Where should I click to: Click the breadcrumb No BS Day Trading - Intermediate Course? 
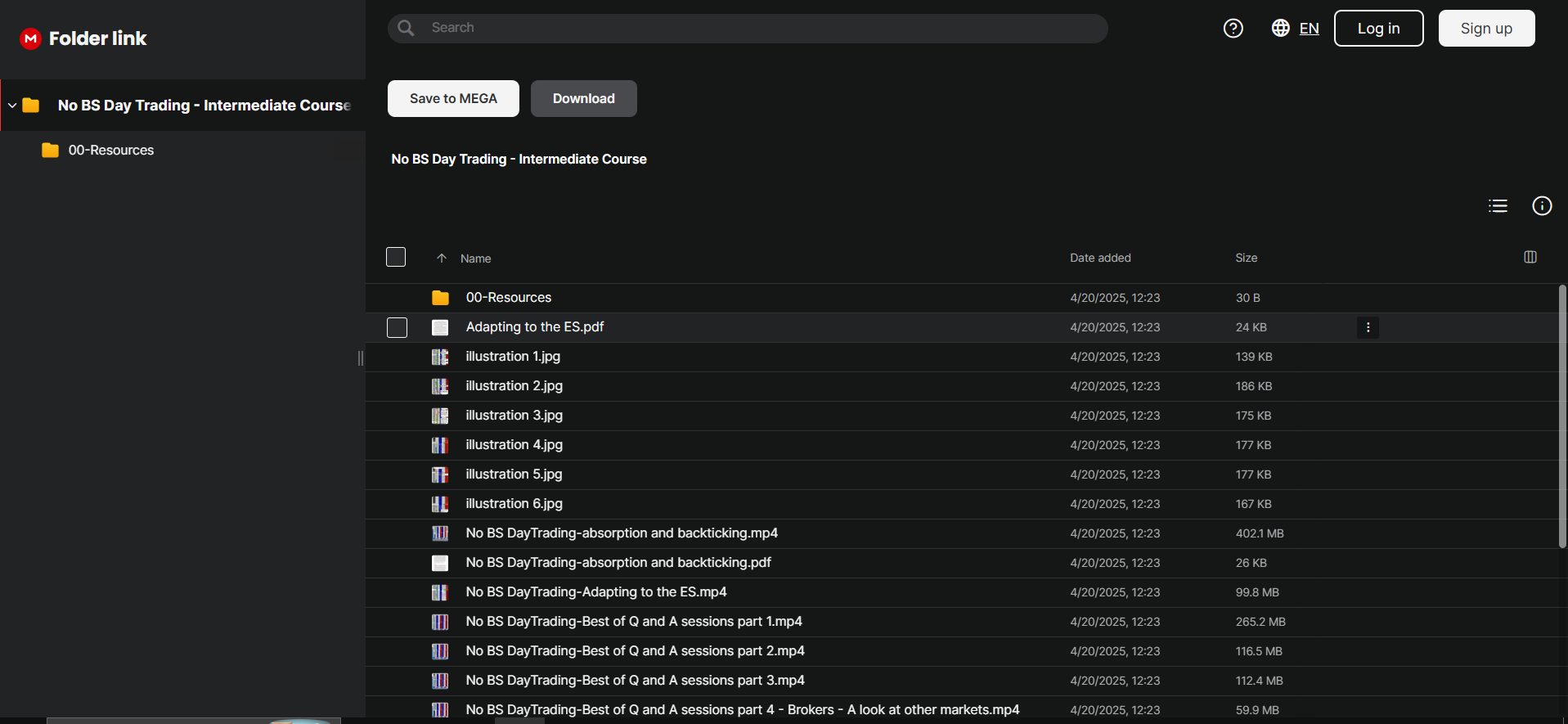(519, 159)
